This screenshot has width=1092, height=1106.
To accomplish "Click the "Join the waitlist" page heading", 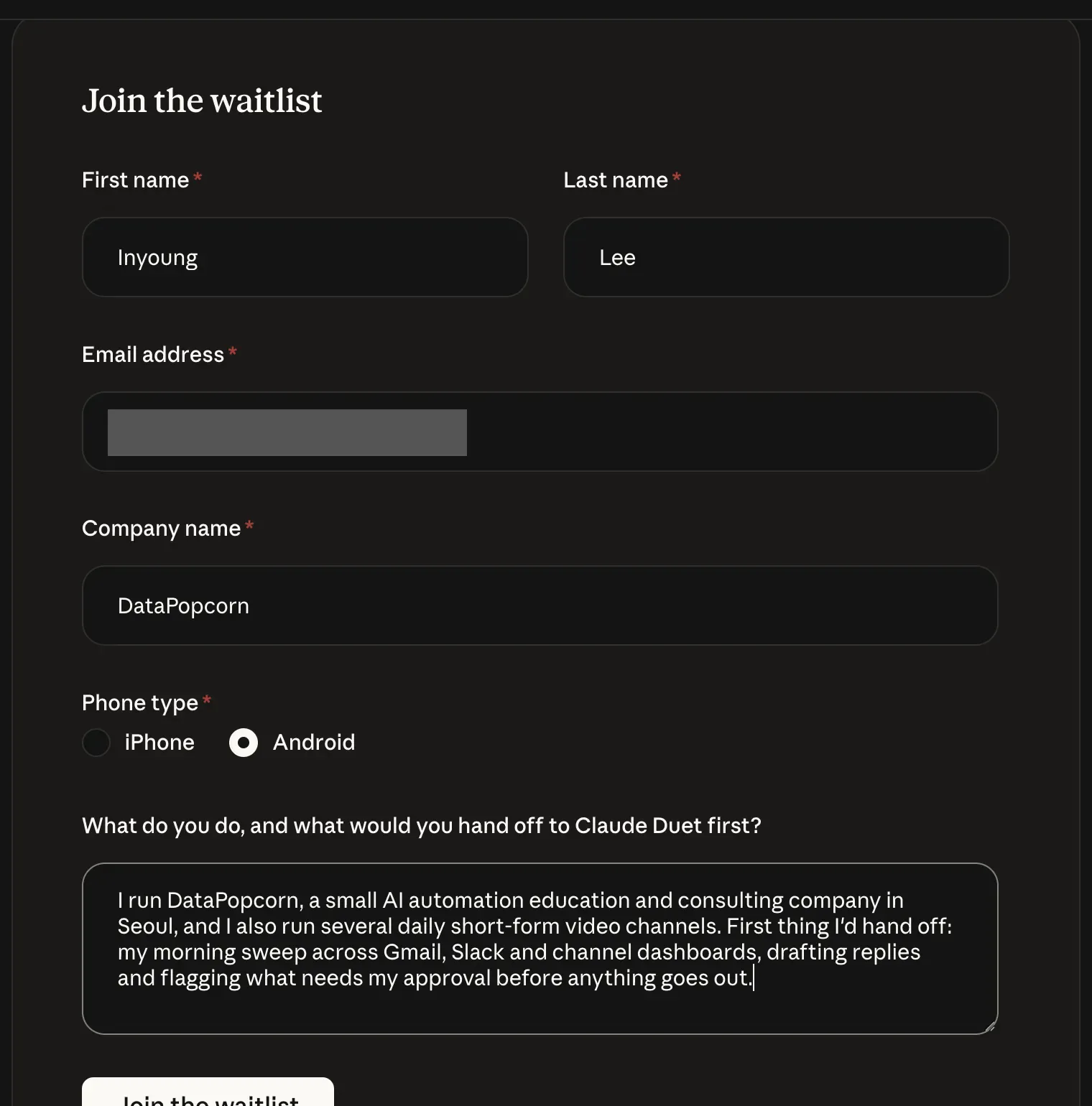I will pos(202,101).
